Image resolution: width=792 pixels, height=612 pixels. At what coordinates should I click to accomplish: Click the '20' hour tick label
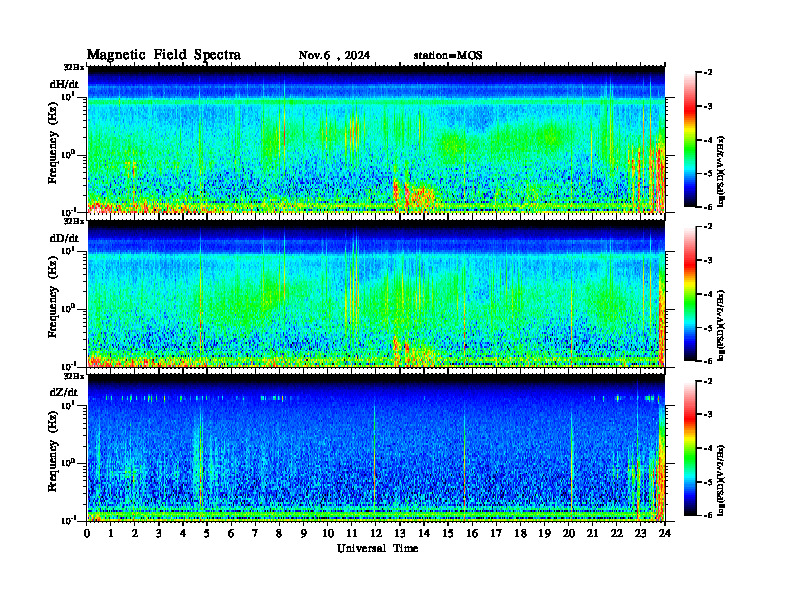[569, 533]
